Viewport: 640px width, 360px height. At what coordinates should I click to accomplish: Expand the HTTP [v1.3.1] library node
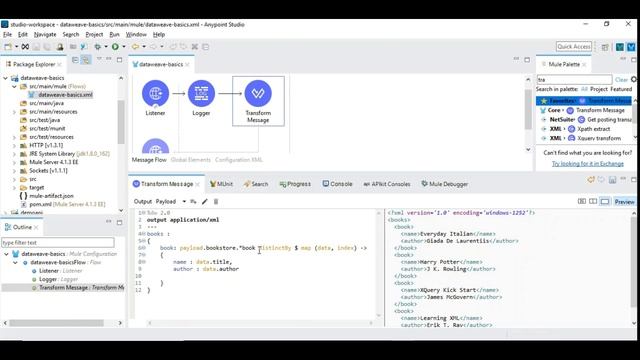[14, 145]
